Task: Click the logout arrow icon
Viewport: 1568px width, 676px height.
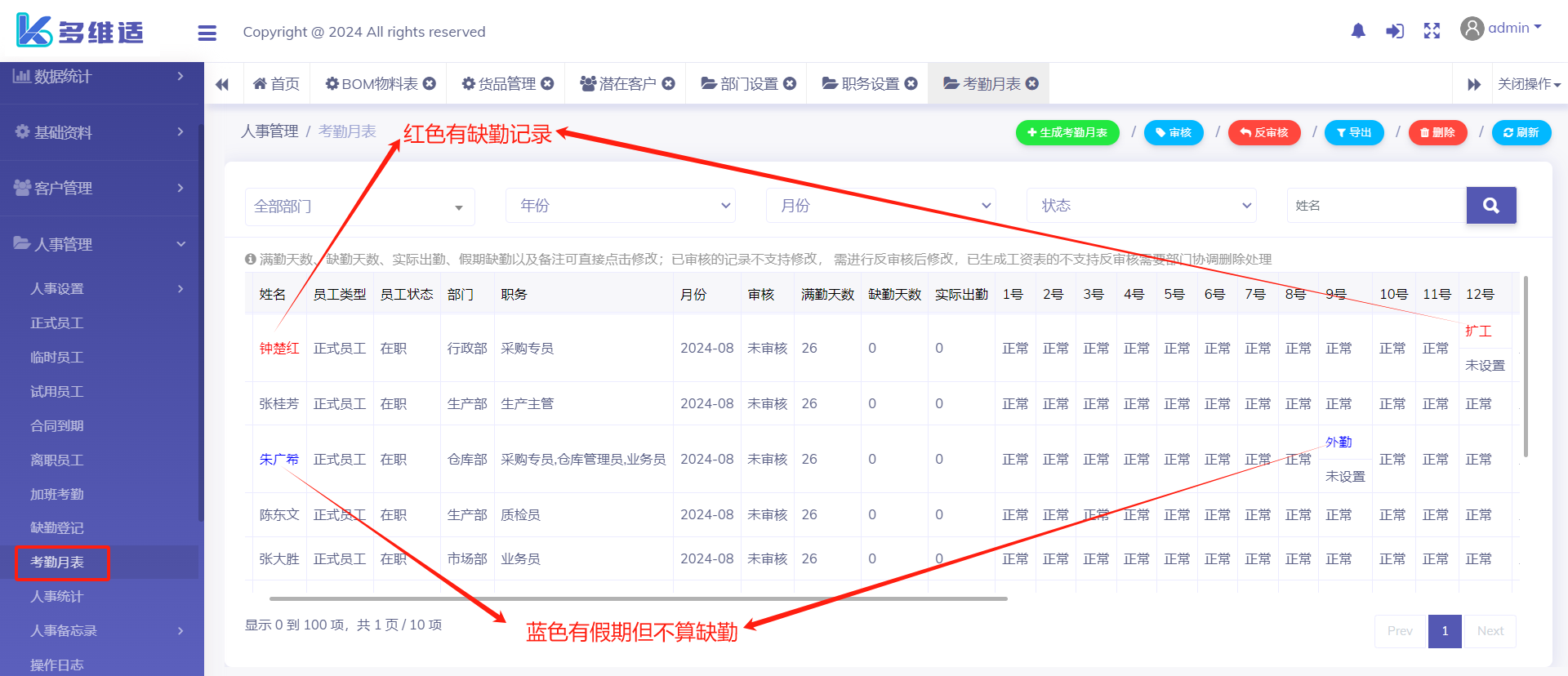Action: (x=1395, y=31)
